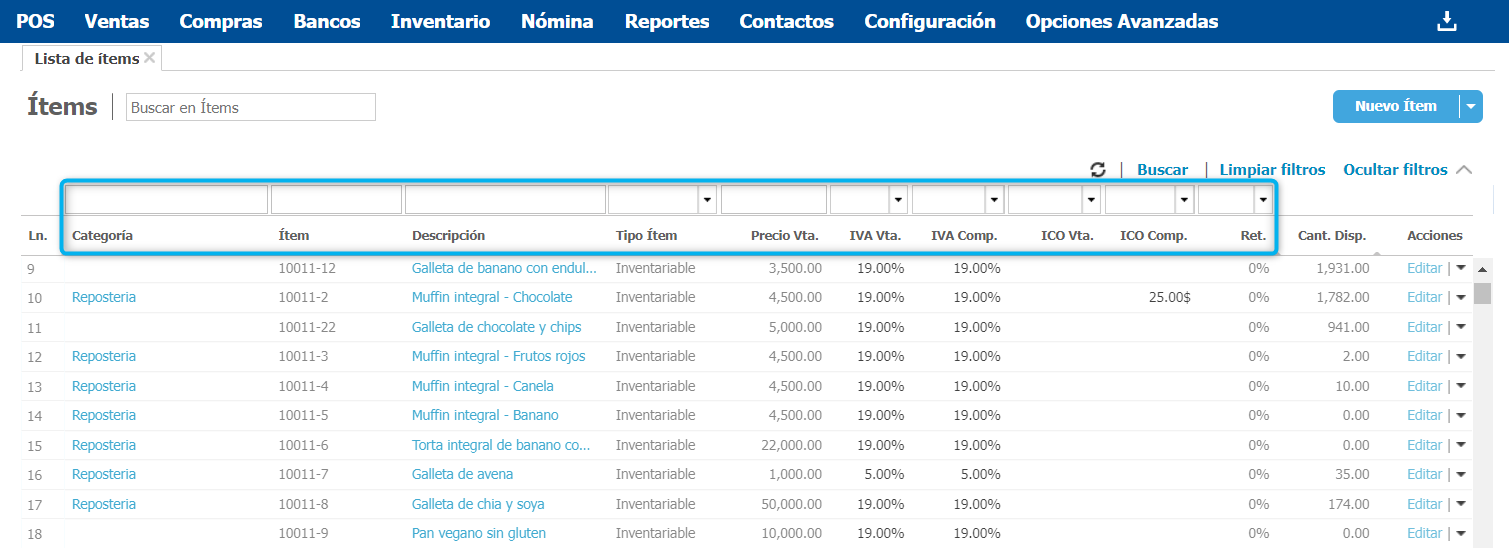Click Limpiar filtros link
This screenshot has height=548, width=1509.
[1272, 170]
